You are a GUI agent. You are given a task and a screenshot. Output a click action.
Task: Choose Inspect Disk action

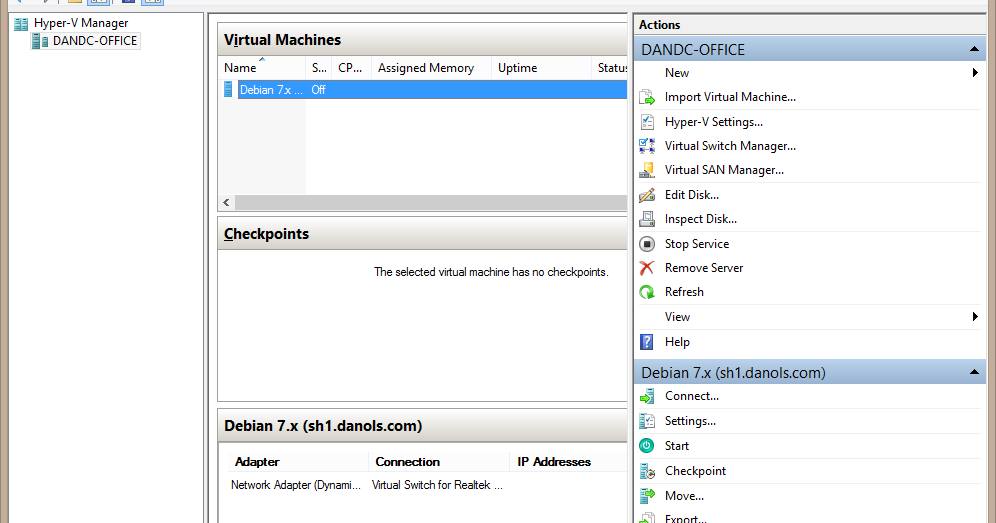[x=701, y=219]
